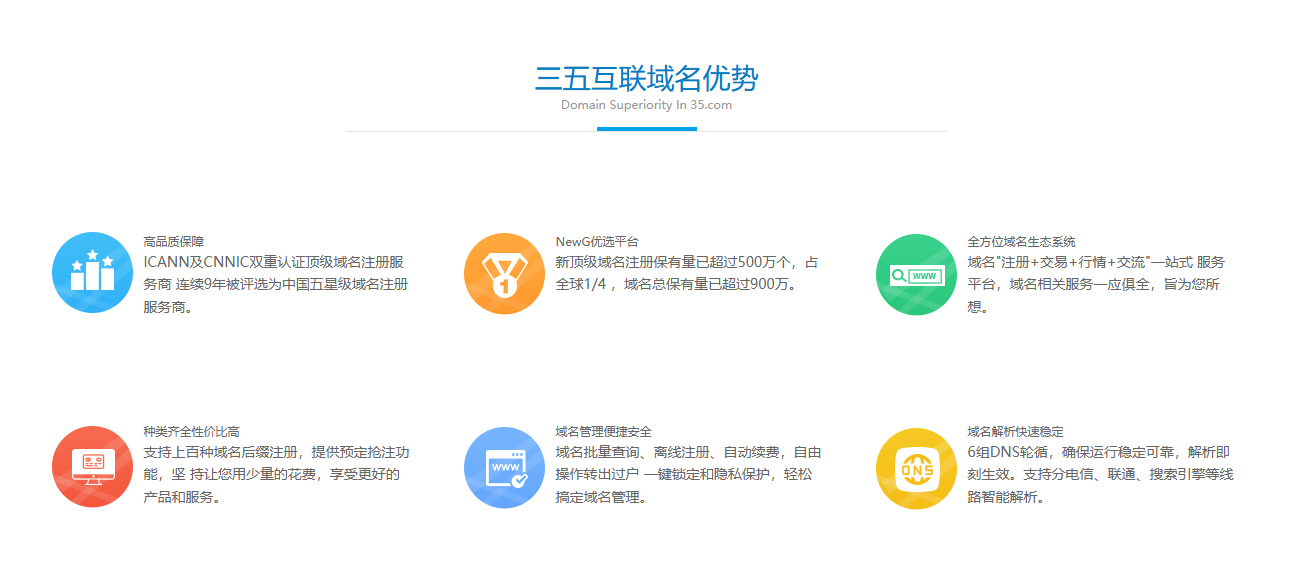
Task: Click the green WWW search bar icon
Action: tap(916, 273)
